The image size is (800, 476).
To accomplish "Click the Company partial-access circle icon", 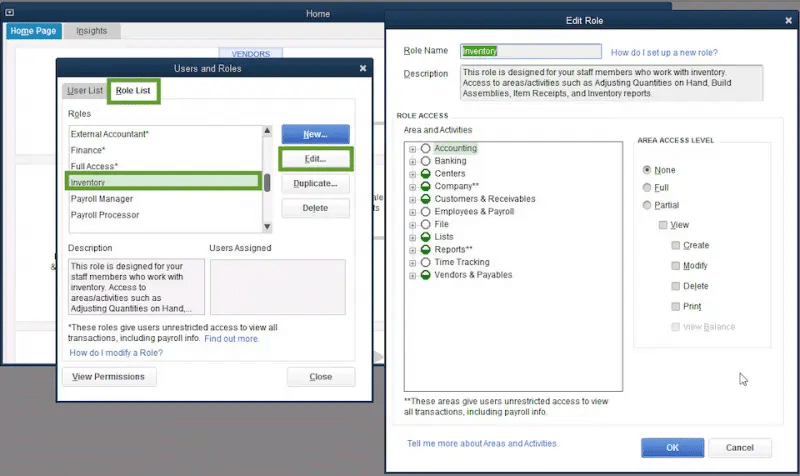I will click(x=426, y=186).
